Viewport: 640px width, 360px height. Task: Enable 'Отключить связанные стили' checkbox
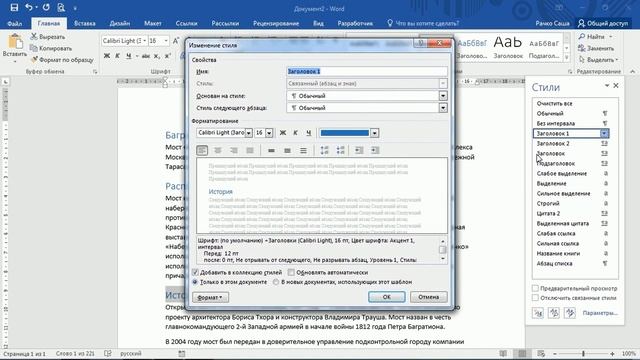(535, 298)
